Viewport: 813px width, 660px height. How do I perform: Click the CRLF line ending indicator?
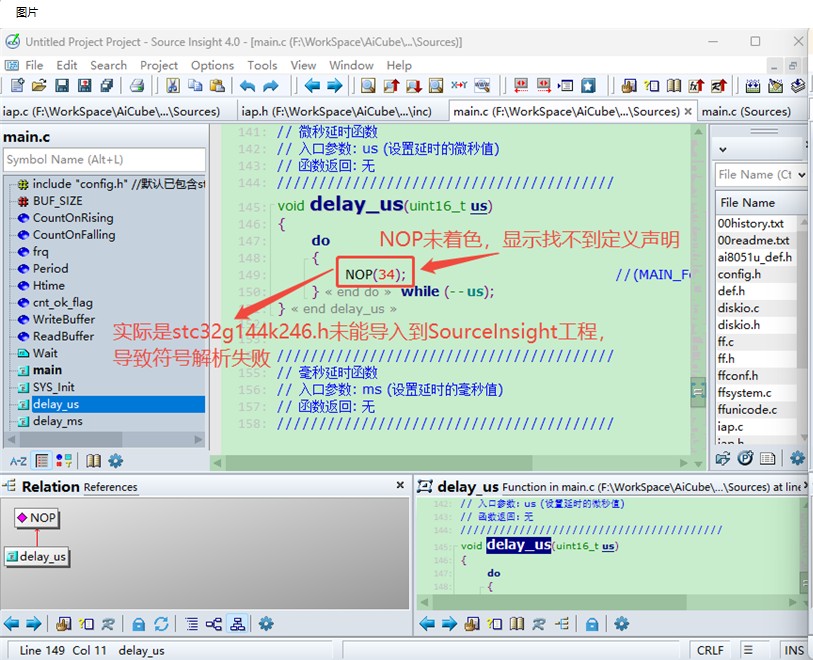pyautogui.click(x=710, y=650)
